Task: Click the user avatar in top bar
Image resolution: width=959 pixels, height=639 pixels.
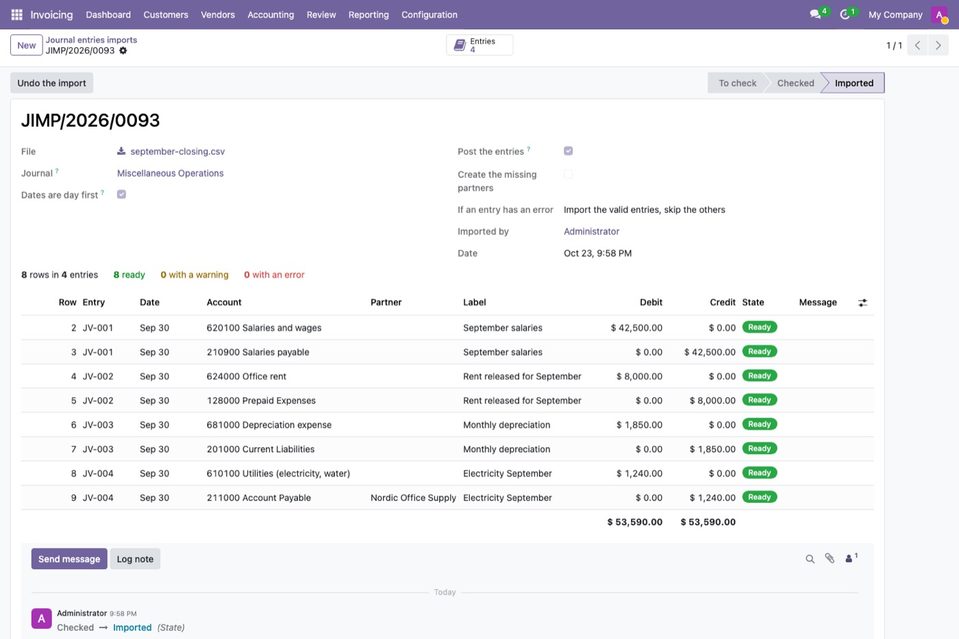Action: click(x=939, y=15)
